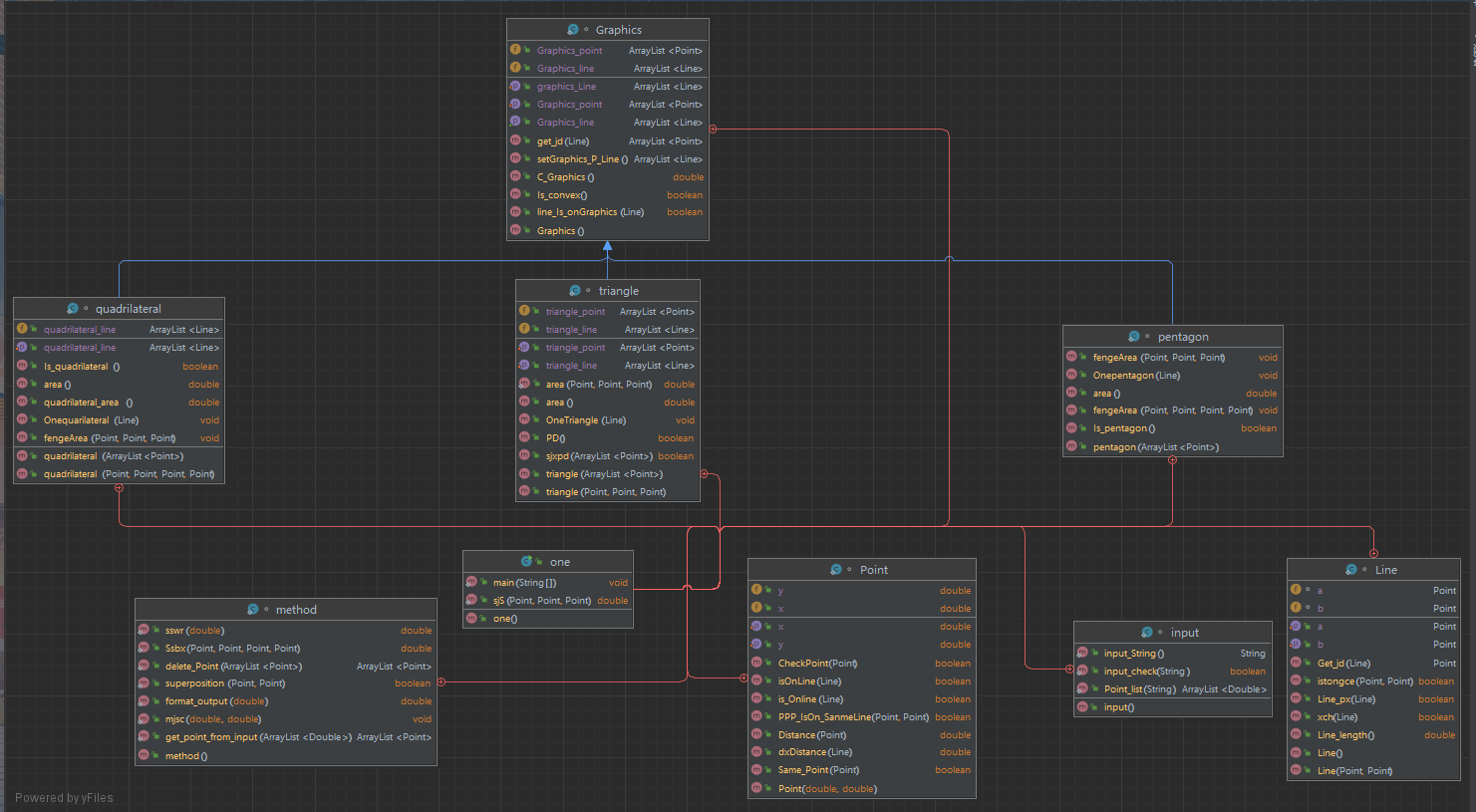
Task: Select Same_Point(Point) method
Action: (818, 770)
